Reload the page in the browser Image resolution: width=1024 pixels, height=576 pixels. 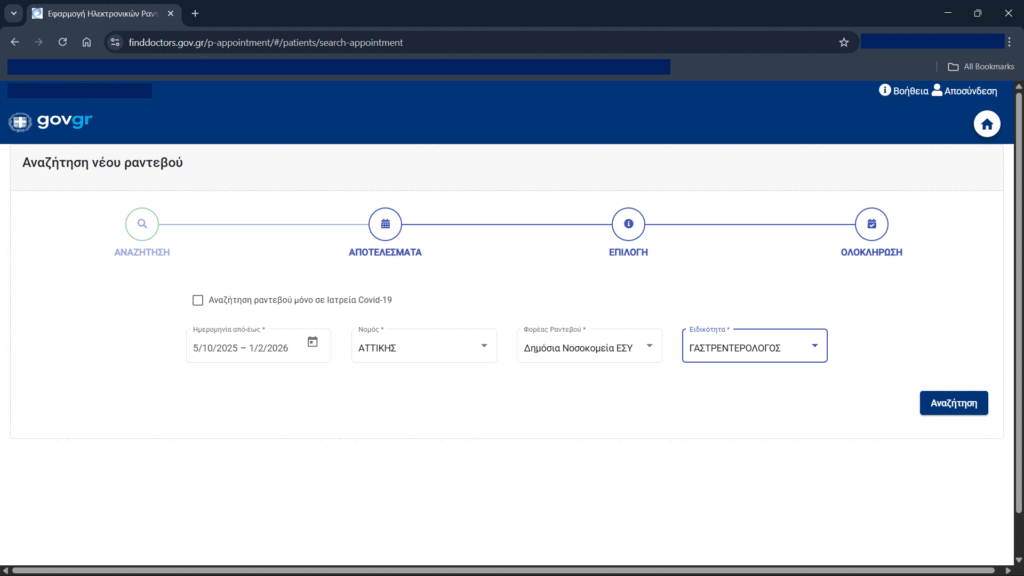tap(62, 42)
